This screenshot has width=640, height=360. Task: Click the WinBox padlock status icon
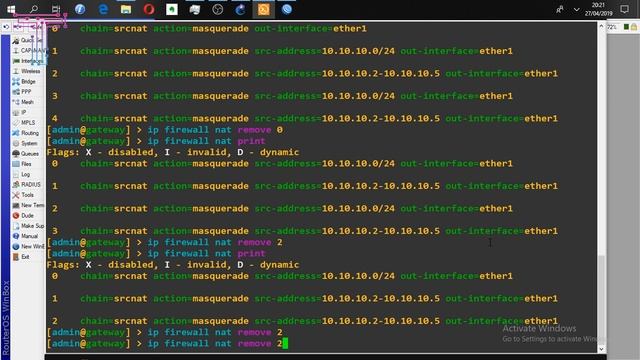[634, 27]
